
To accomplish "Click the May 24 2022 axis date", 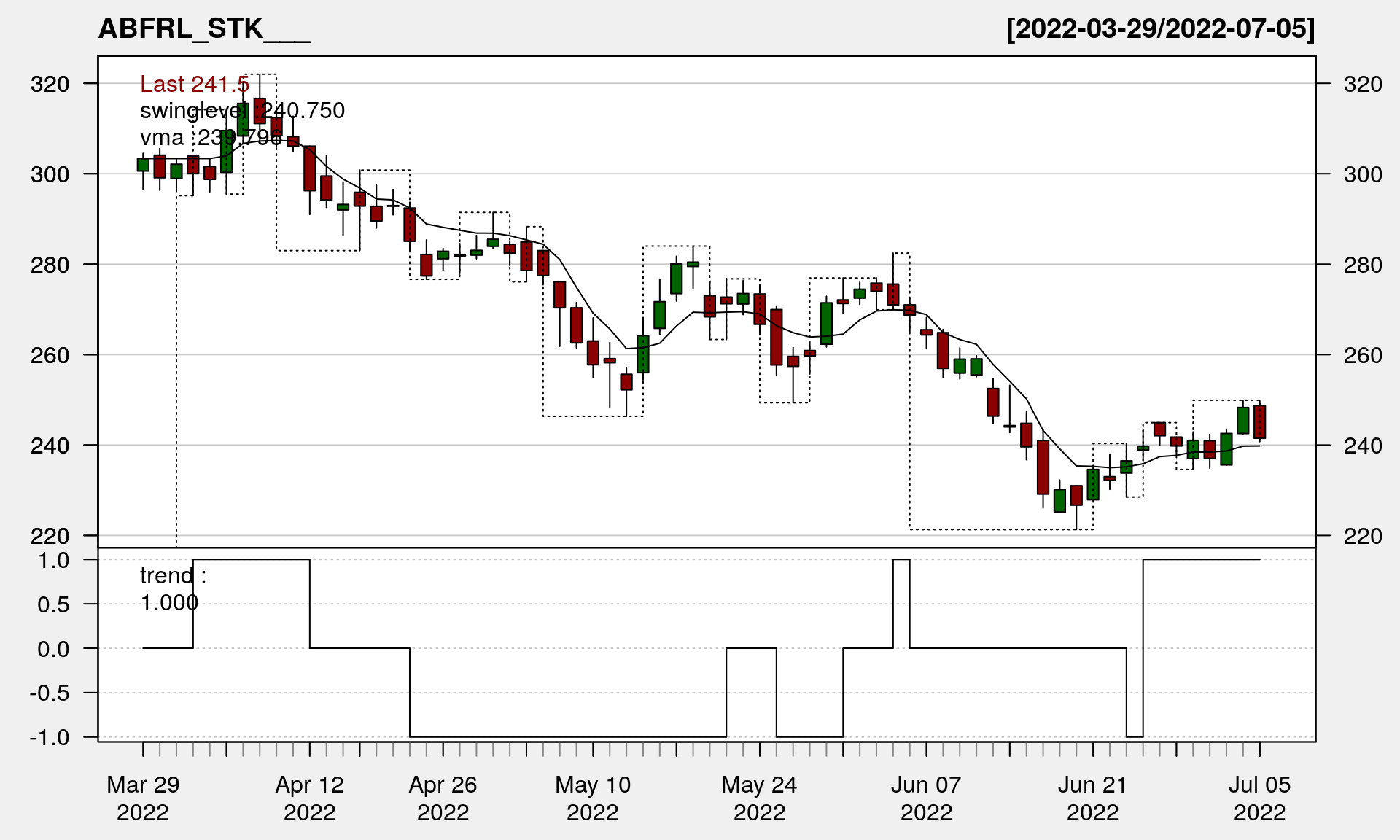I will point(759,798).
